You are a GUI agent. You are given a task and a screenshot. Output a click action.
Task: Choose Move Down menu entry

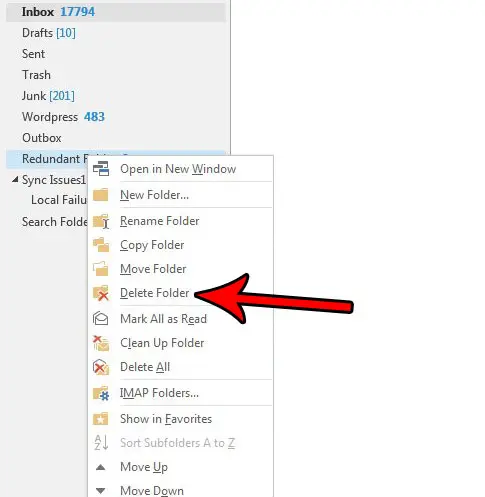pos(180,490)
